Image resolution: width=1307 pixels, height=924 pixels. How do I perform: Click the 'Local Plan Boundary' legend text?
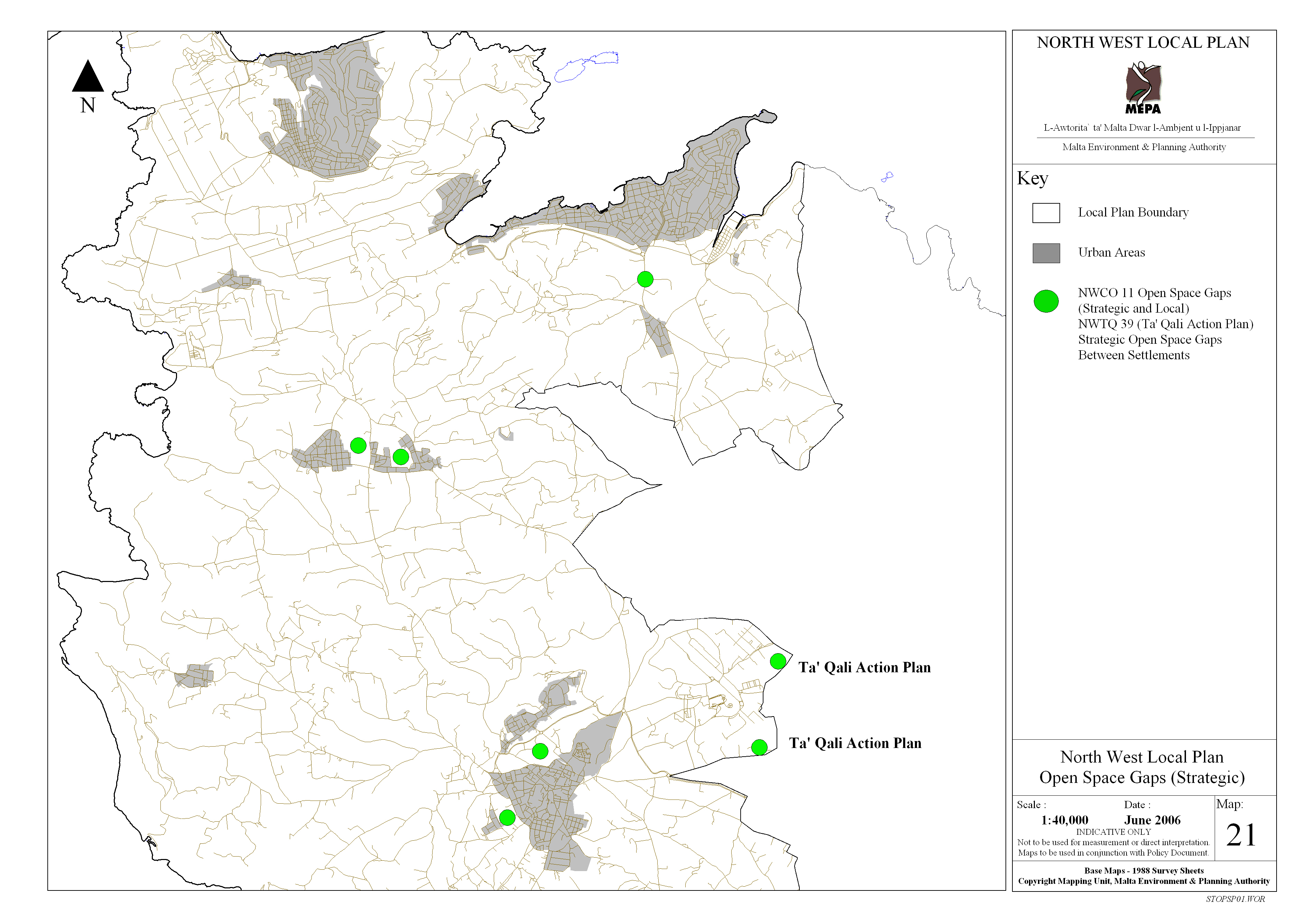click(1133, 212)
